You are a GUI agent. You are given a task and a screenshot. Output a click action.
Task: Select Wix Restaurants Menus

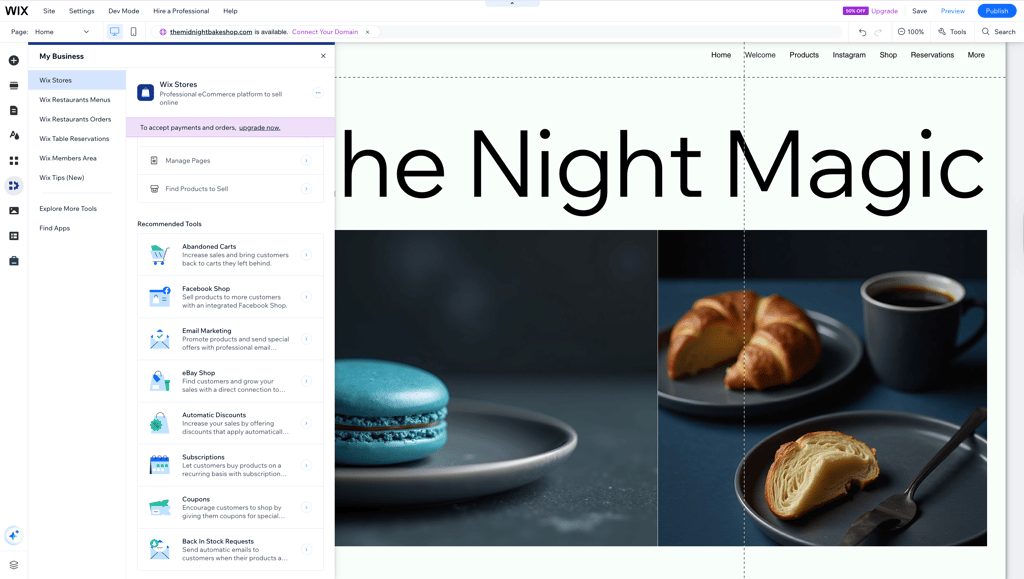point(77,100)
